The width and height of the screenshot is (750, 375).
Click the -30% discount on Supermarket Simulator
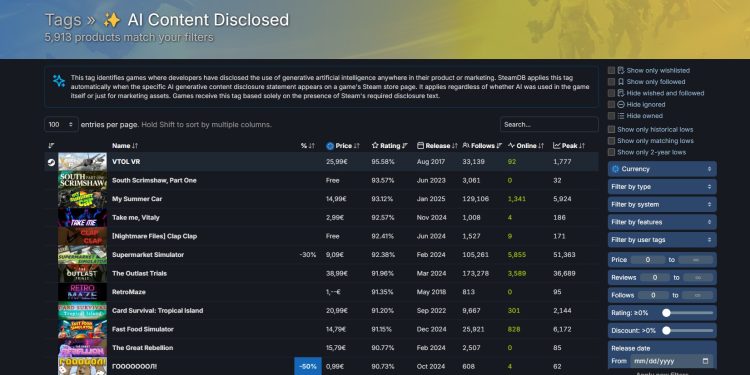tap(308, 255)
